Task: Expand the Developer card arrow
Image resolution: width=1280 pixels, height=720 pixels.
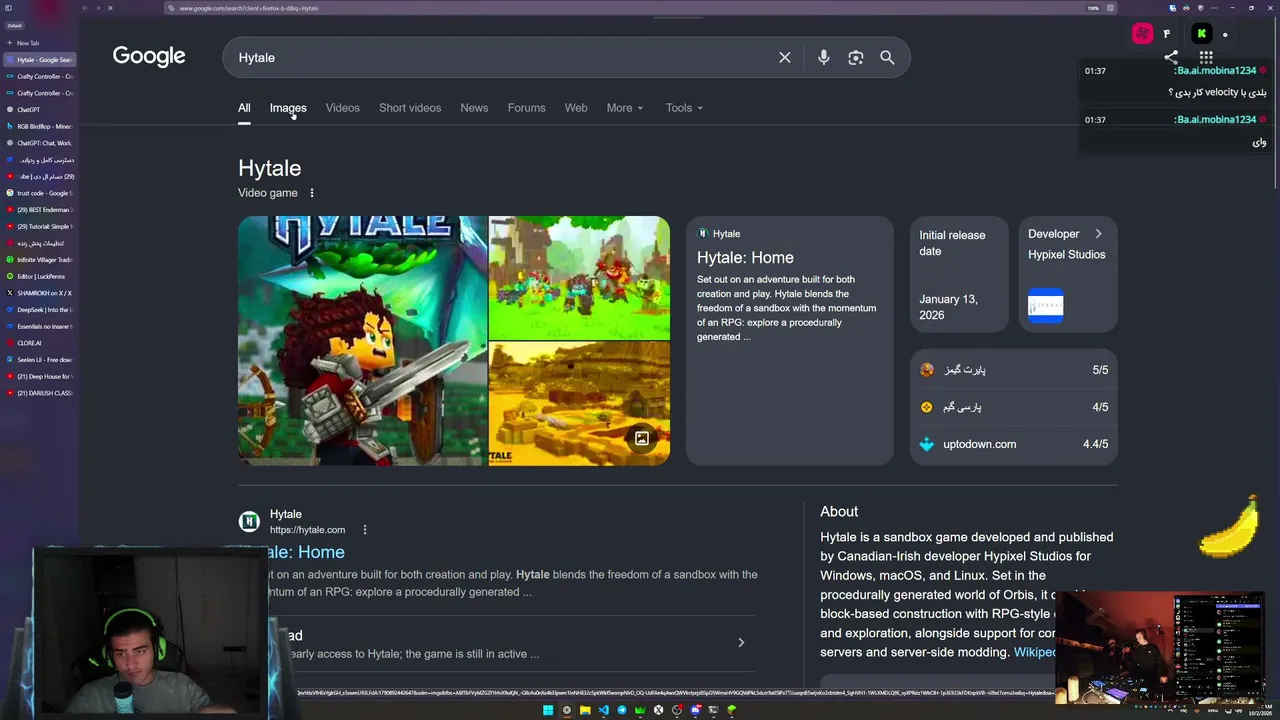Action: coord(1098,234)
